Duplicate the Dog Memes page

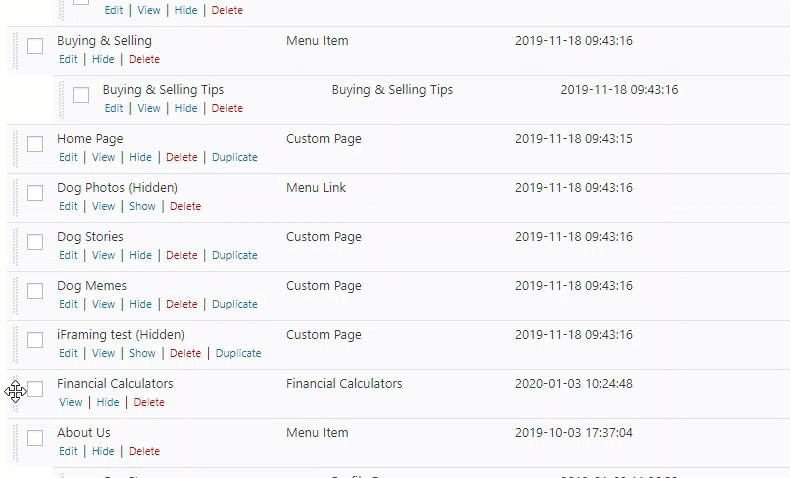[234, 304]
